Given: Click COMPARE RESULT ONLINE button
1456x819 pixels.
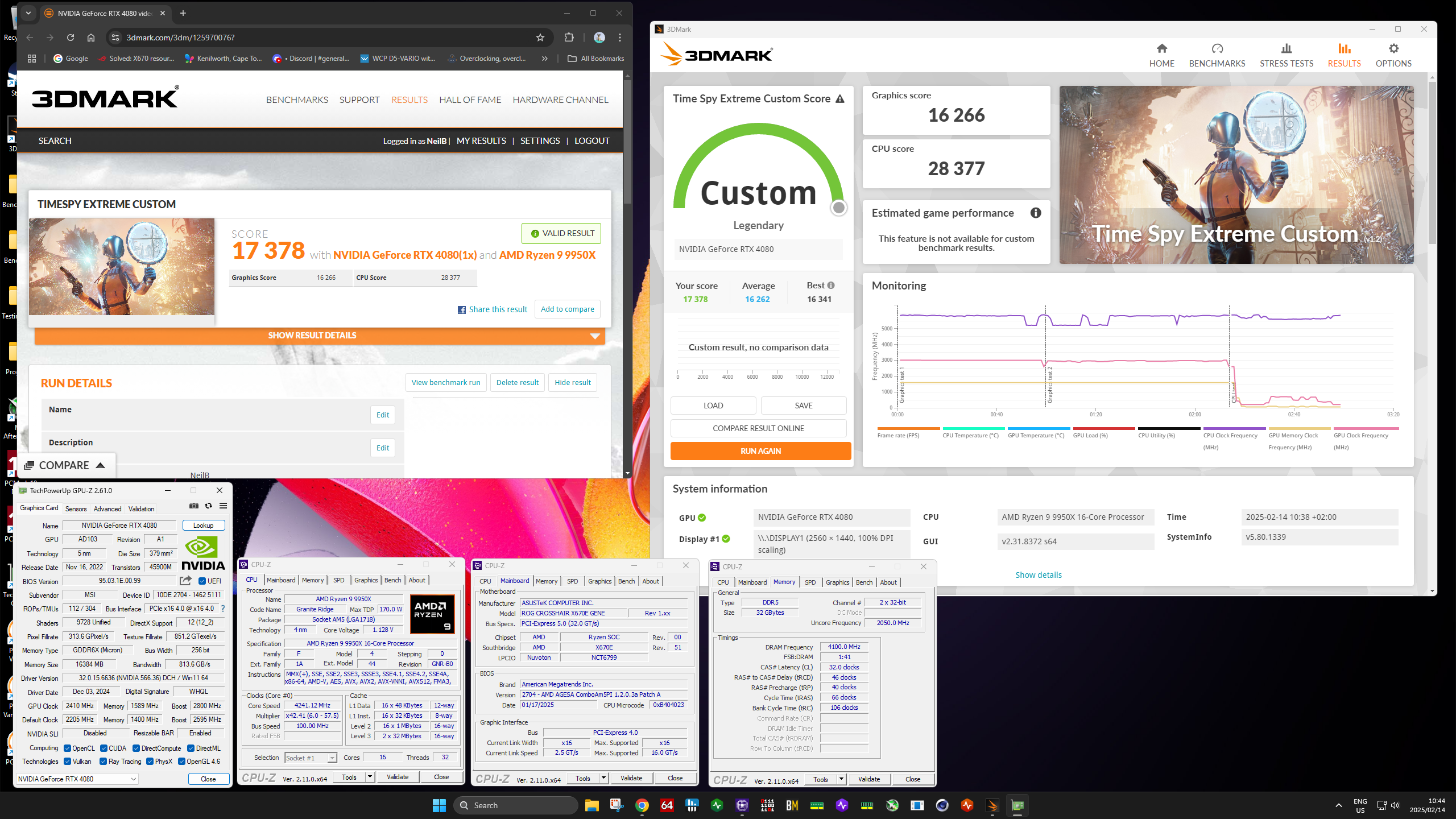Looking at the screenshot, I should [x=758, y=428].
